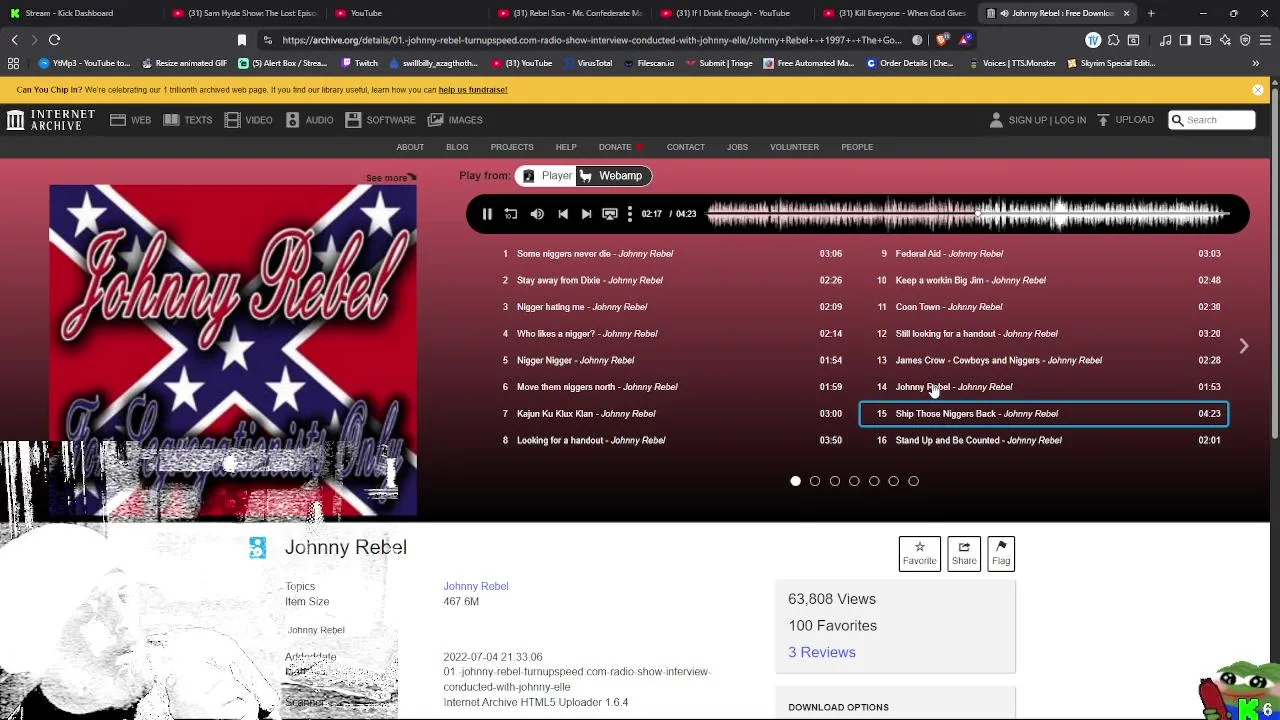The height and width of the screenshot is (720, 1280).
Task: Play track 16 Stand Up and Be Counted
Action: 1044,440
